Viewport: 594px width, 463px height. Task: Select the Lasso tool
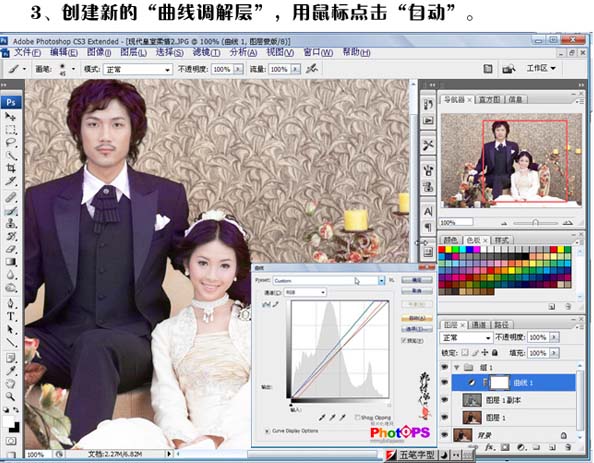click(11, 142)
